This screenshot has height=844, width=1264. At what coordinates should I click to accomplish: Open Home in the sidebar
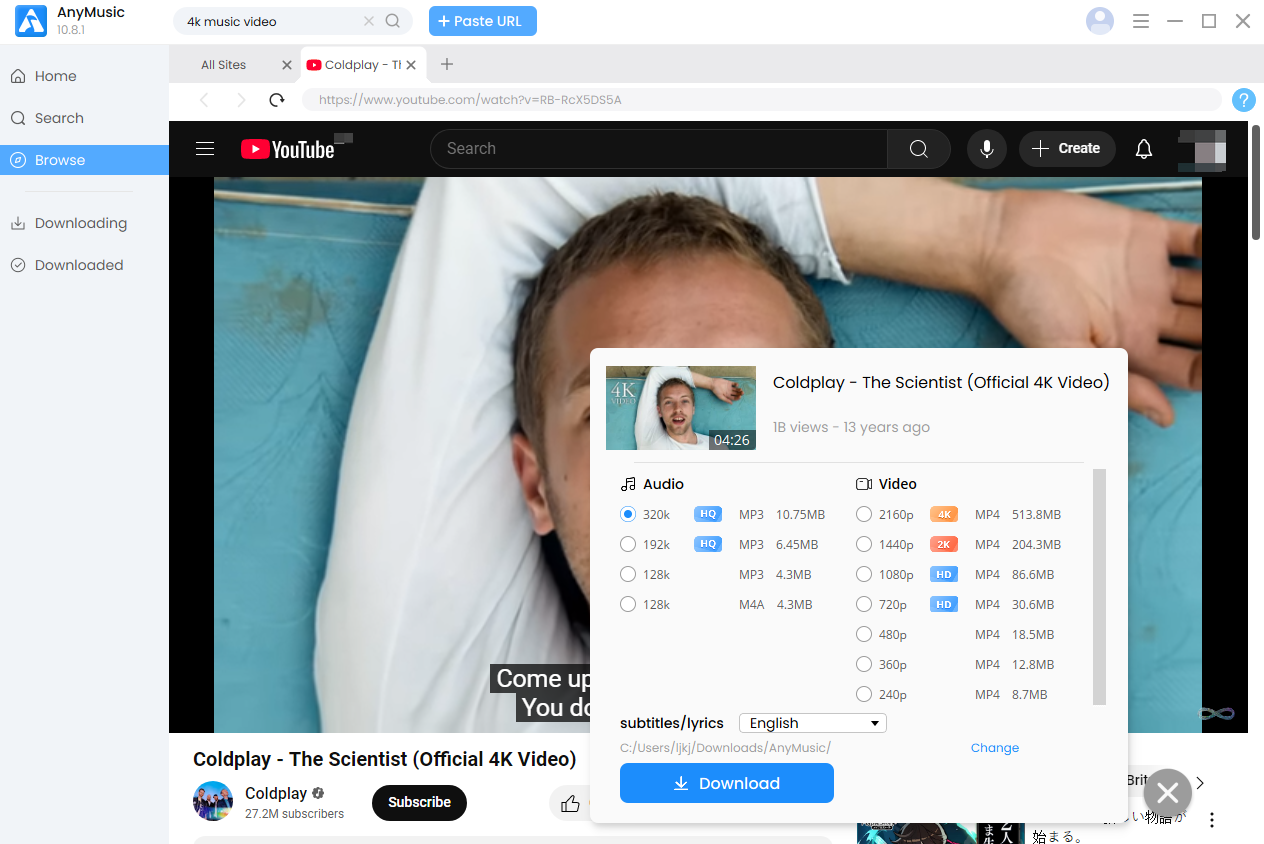(x=84, y=76)
